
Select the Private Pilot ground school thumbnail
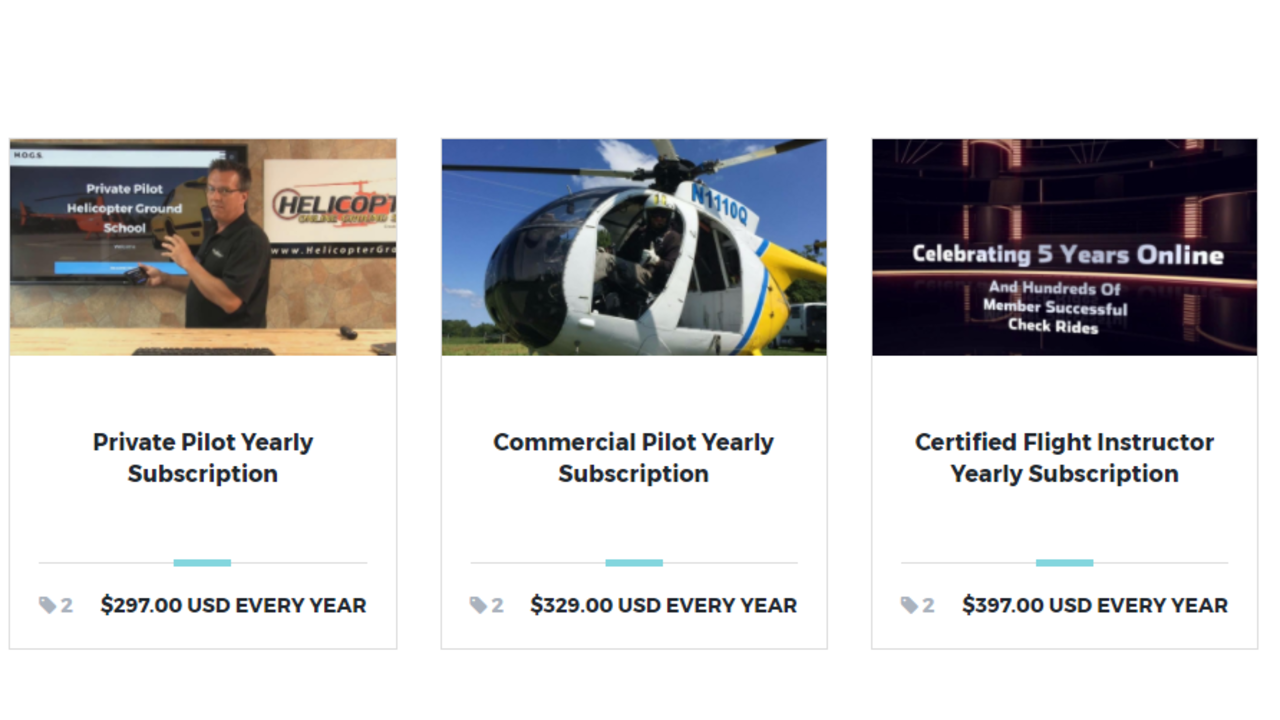pos(203,247)
